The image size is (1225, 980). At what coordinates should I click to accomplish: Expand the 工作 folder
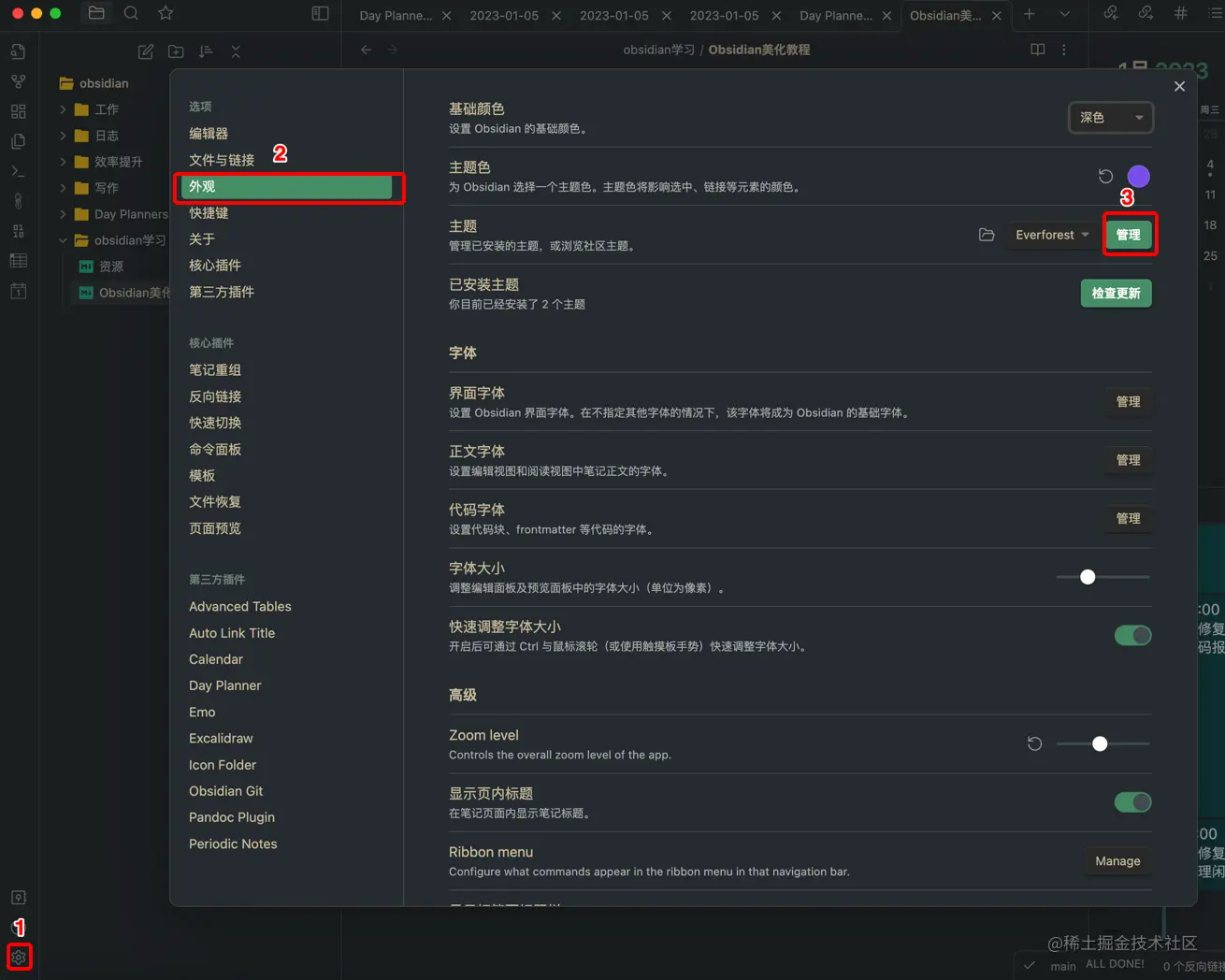point(63,109)
